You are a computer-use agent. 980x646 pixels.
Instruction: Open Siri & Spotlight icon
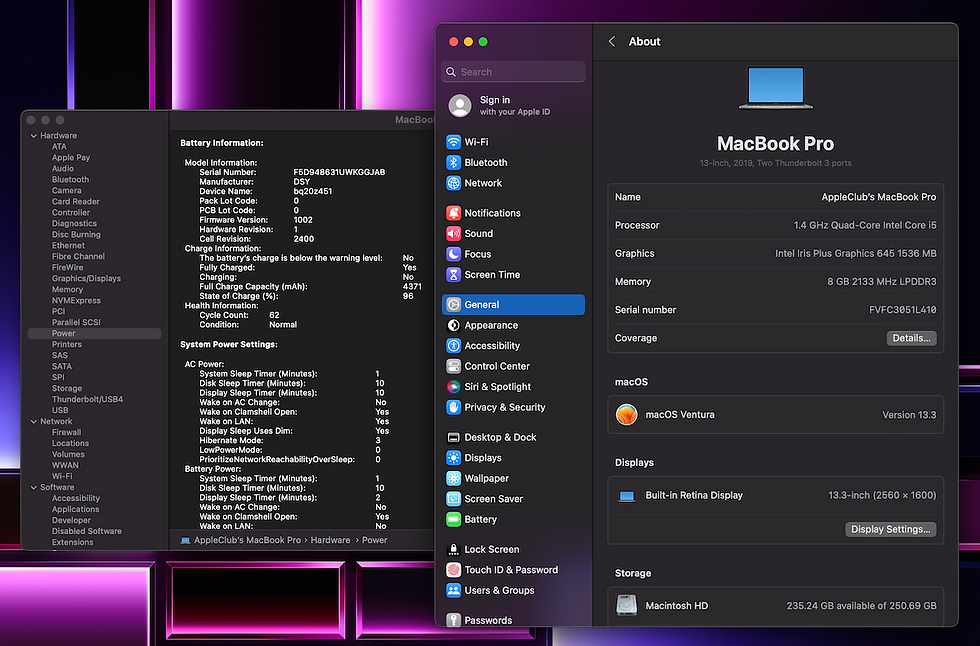click(453, 387)
